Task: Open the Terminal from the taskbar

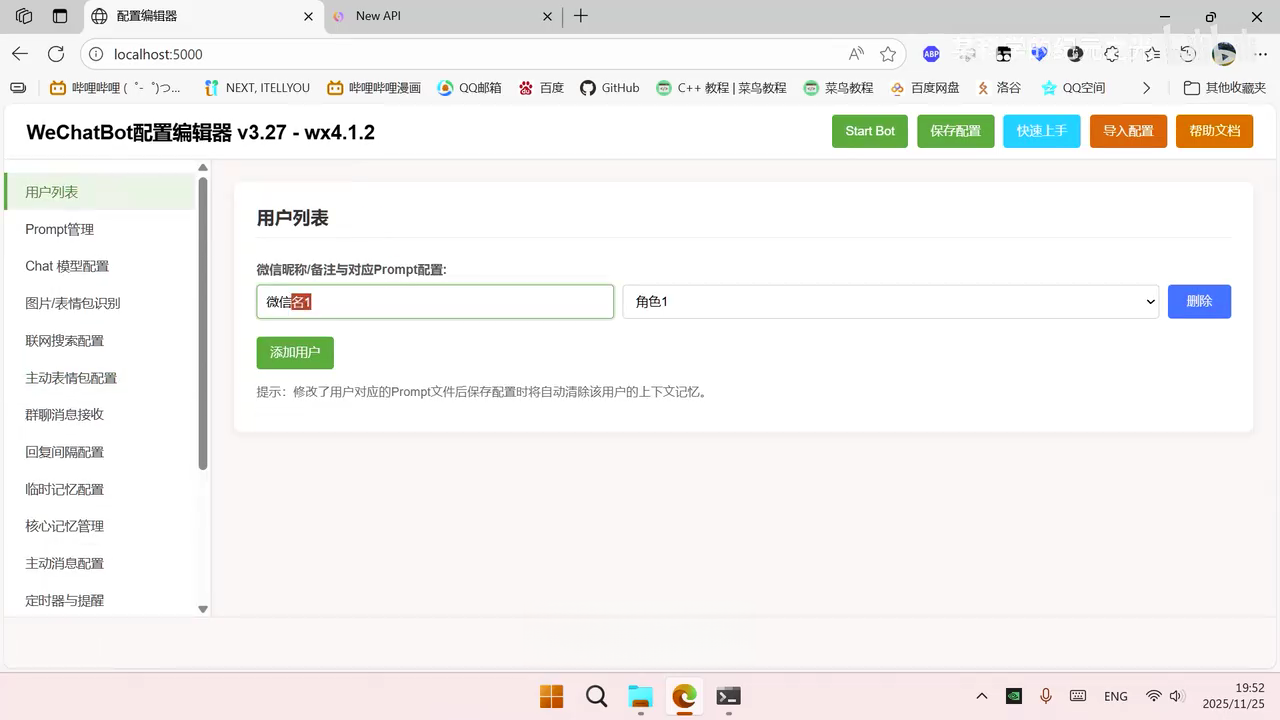Action: click(728, 696)
